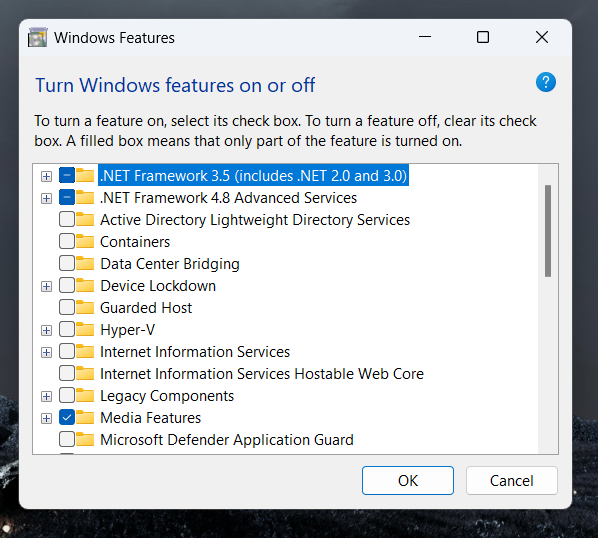Click the Microsoft Defender Application Guard folder icon
The width and height of the screenshot is (598, 538).
85,439
